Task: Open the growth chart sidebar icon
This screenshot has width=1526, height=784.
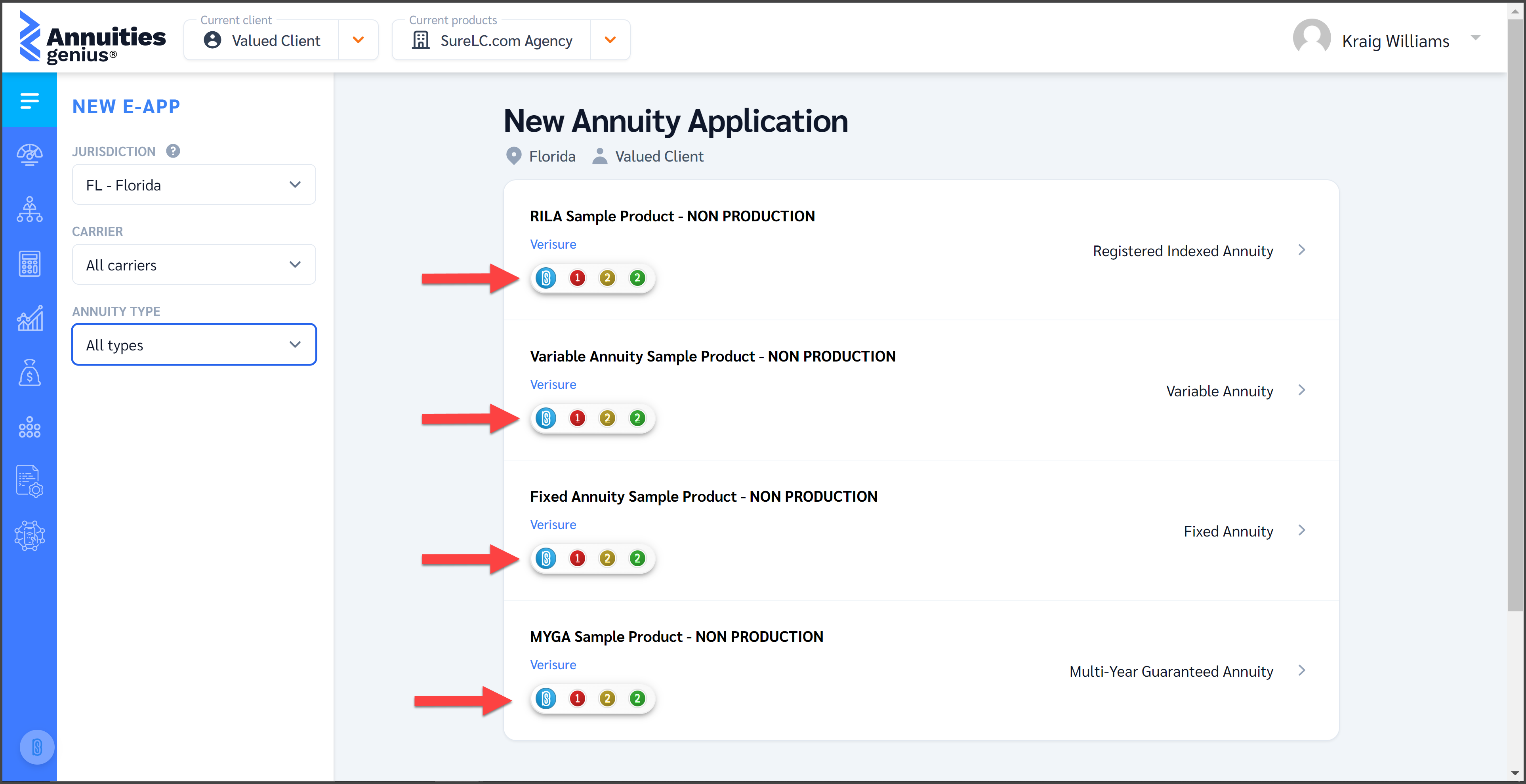Action: tap(30, 319)
